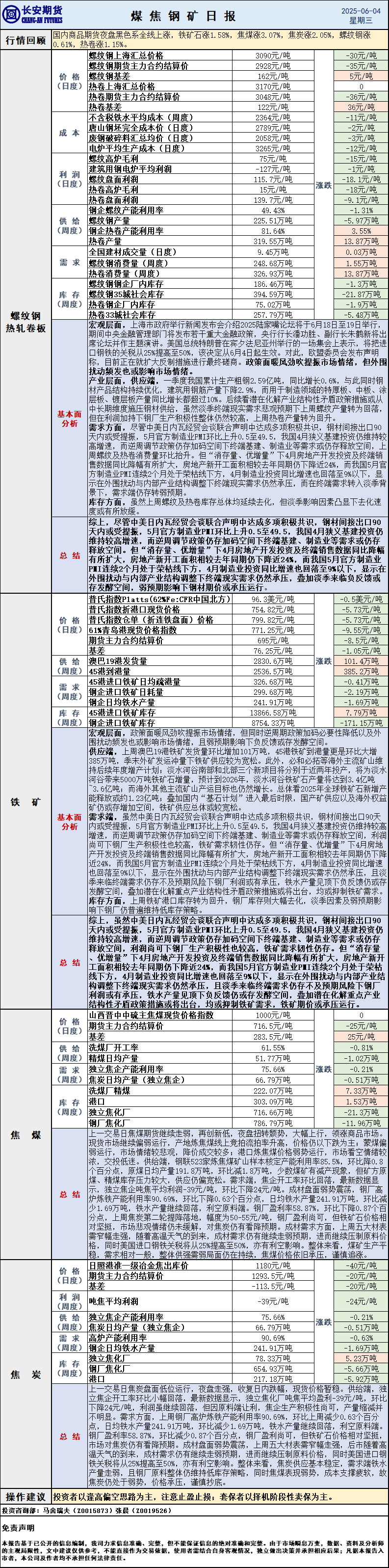Screen dimensions: 389x1568
Task: Select the report title 煤焦钢矿日报
Action: 183,16
